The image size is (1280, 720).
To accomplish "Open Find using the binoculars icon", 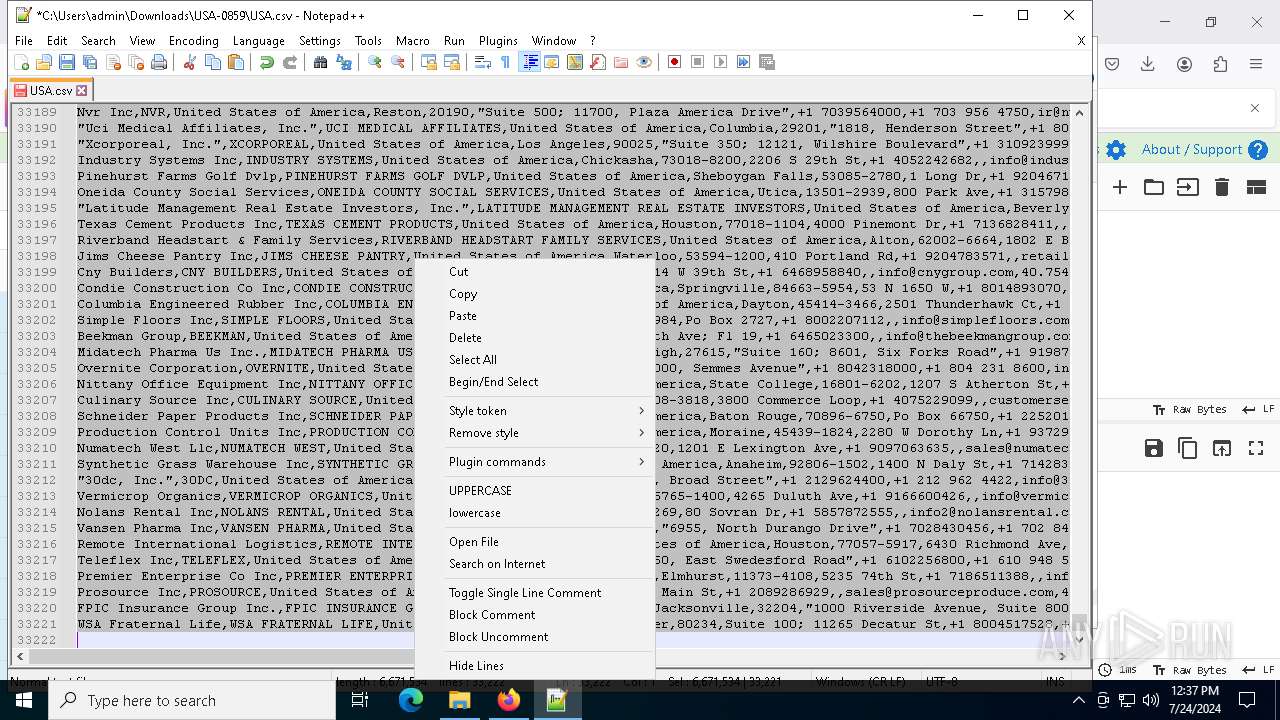I will 320,62.
